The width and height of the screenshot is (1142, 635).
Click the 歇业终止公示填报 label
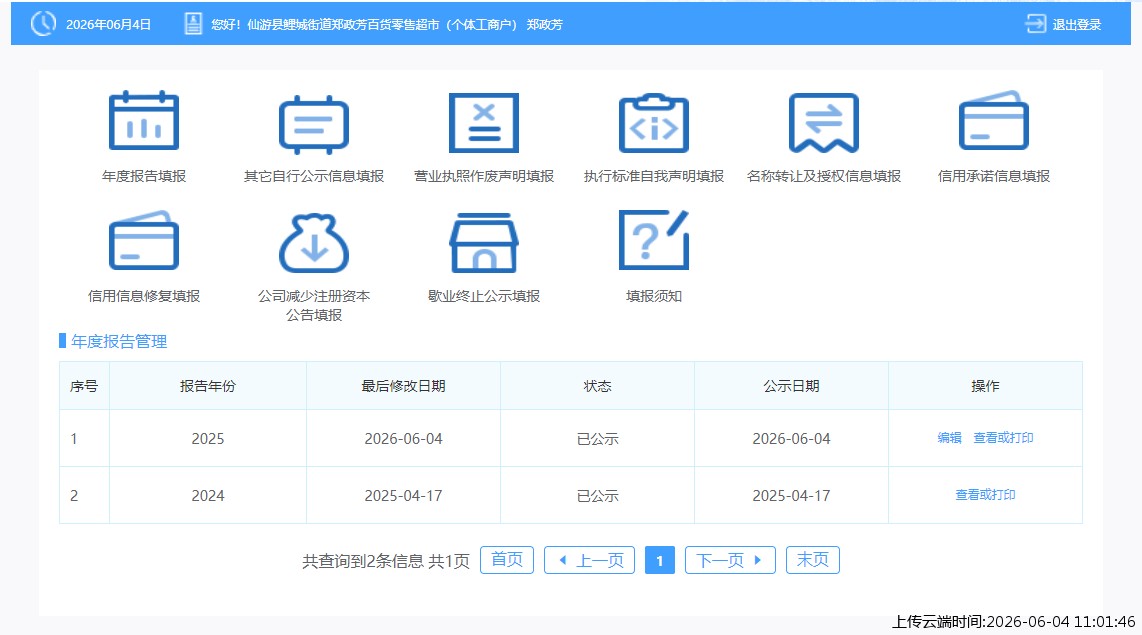[x=484, y=296]
